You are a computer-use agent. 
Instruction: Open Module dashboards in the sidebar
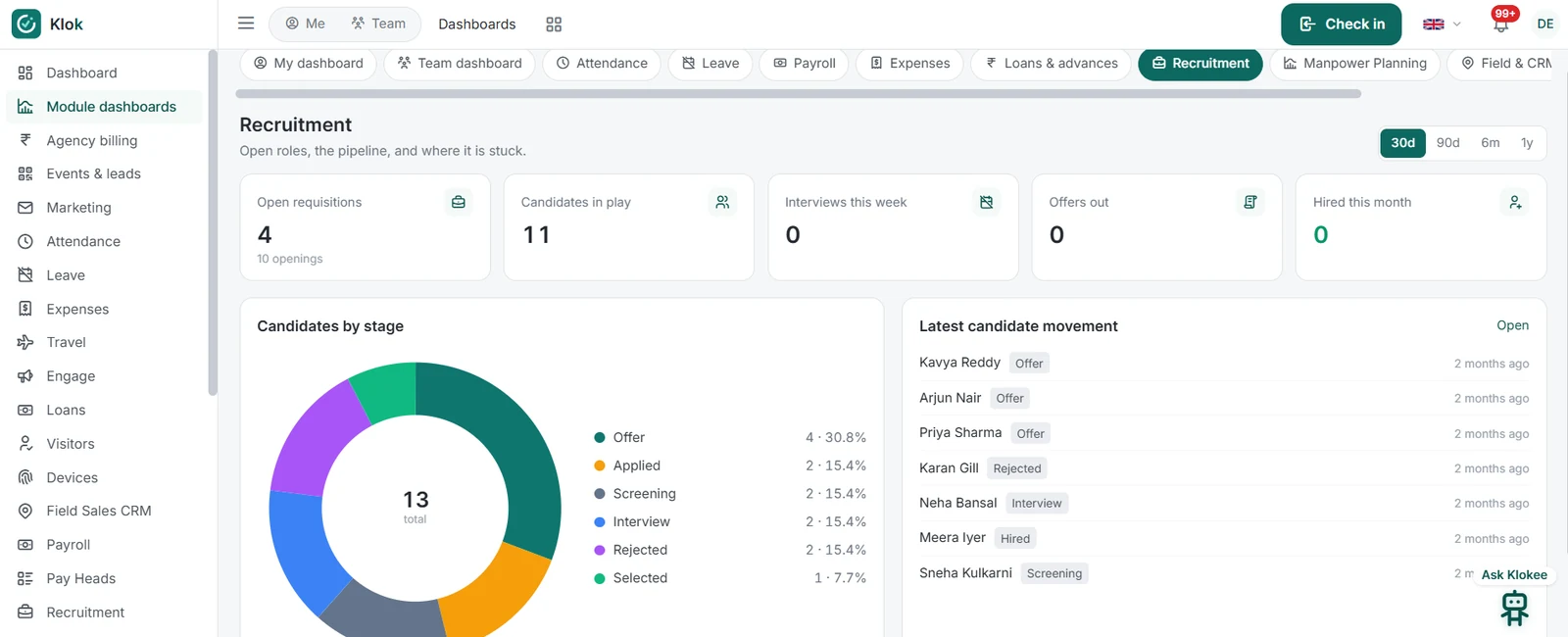[x=104, y=106]
